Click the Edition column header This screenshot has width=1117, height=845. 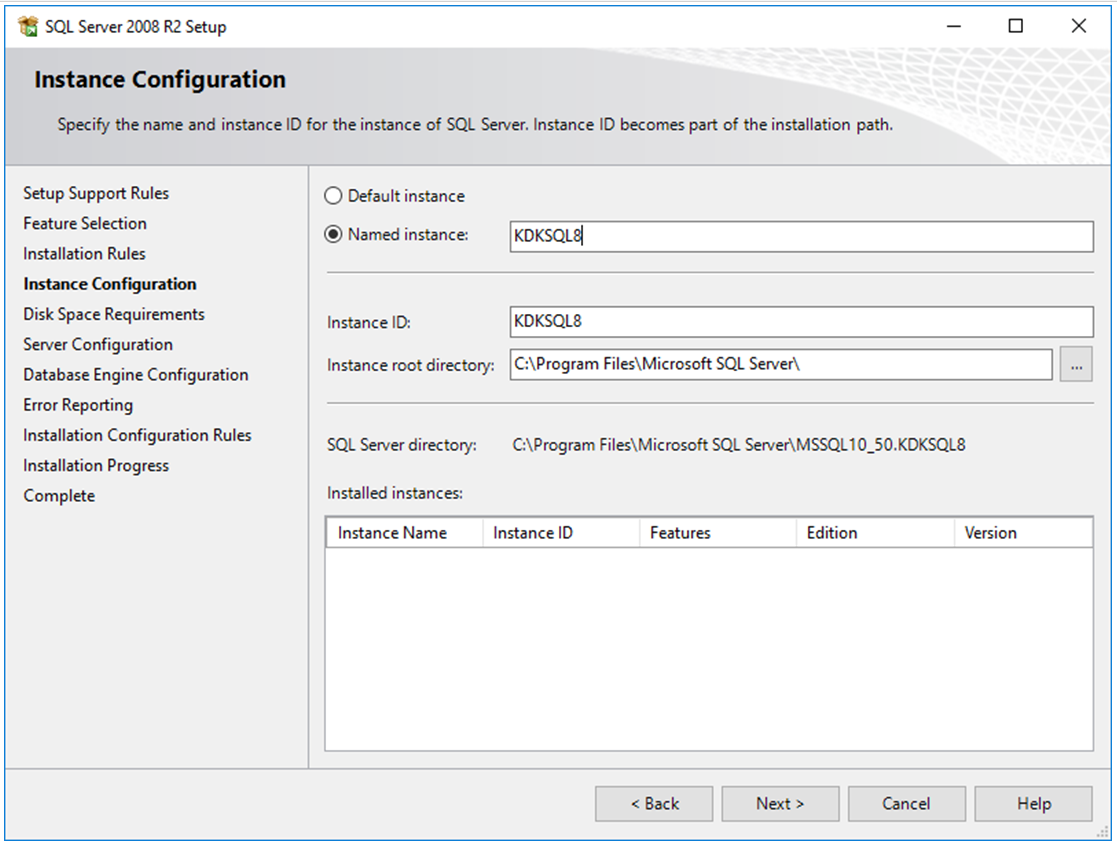click(x=875, y=533)
